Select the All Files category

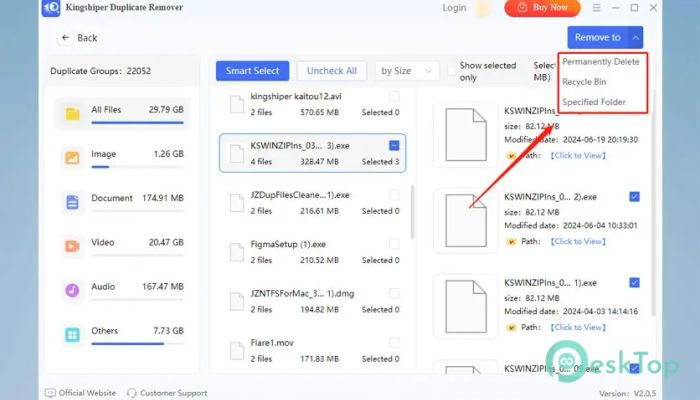point(122,114)
